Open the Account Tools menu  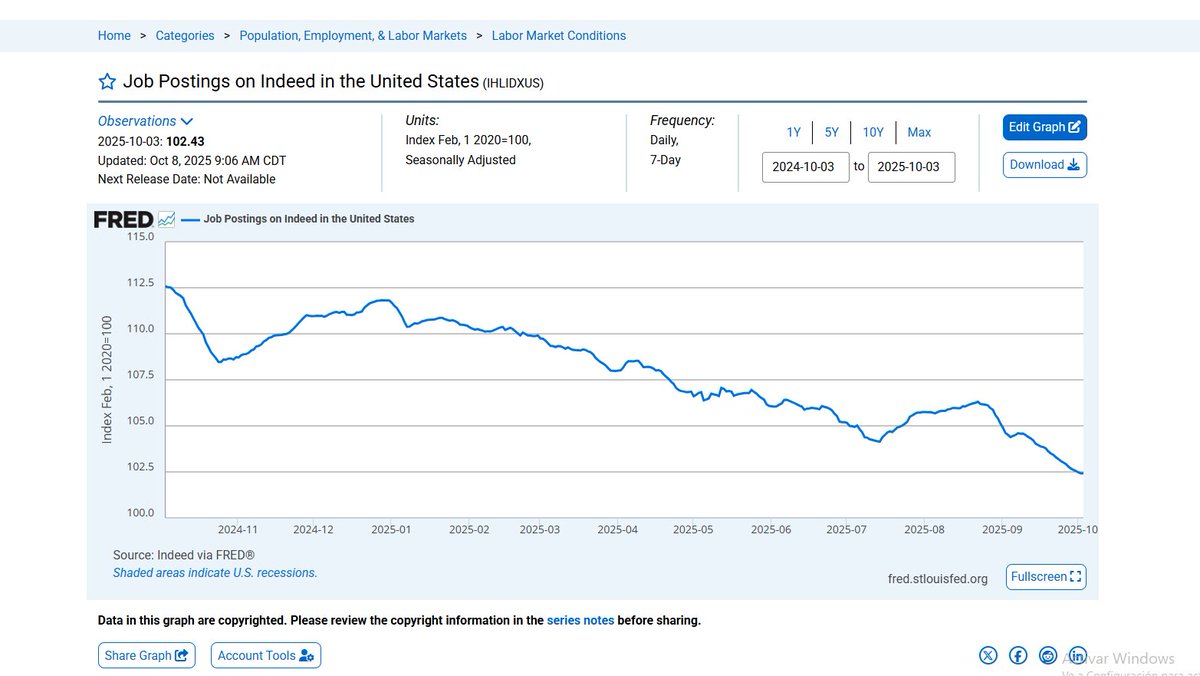pos(266,656)
